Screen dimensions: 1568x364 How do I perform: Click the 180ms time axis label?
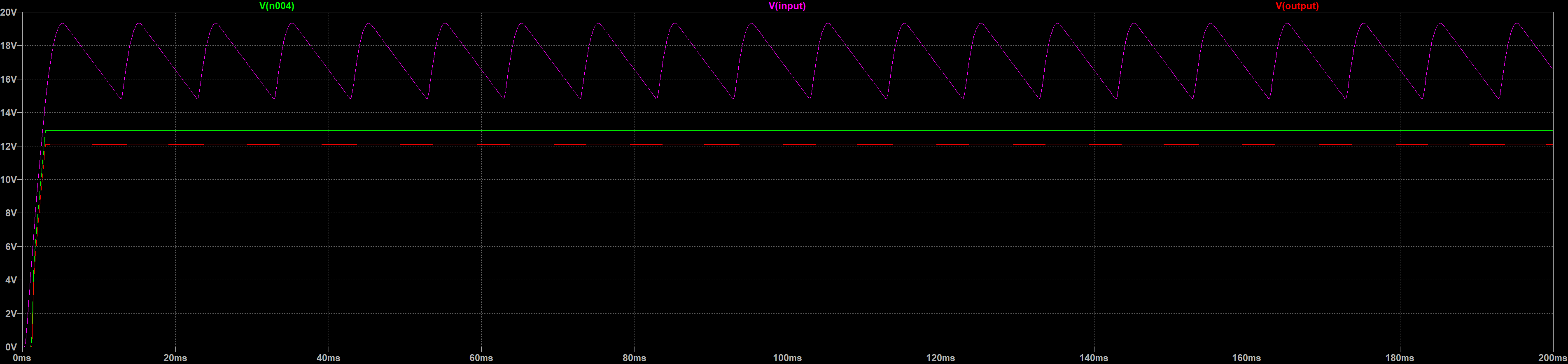tap(1400, 358)
